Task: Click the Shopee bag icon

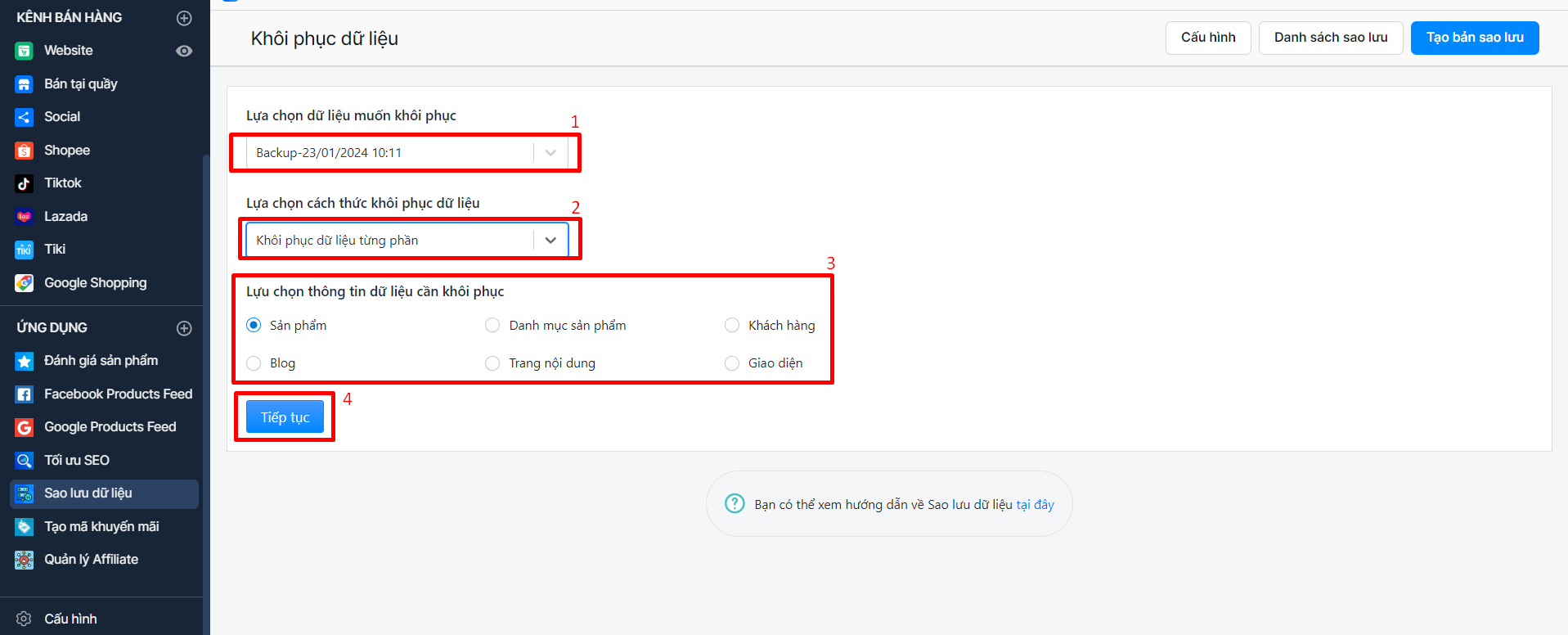Action: (25, 151)
